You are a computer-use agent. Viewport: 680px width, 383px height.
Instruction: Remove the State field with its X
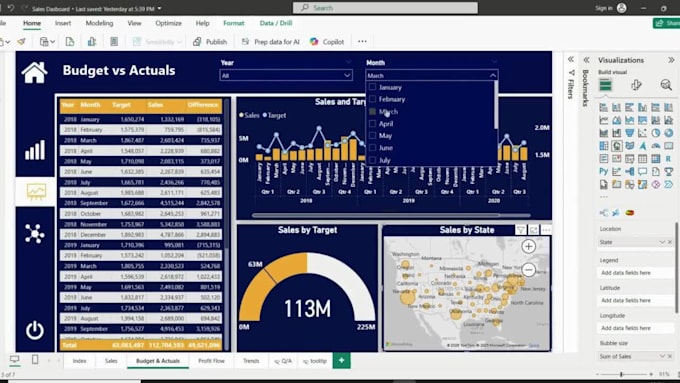670,242
